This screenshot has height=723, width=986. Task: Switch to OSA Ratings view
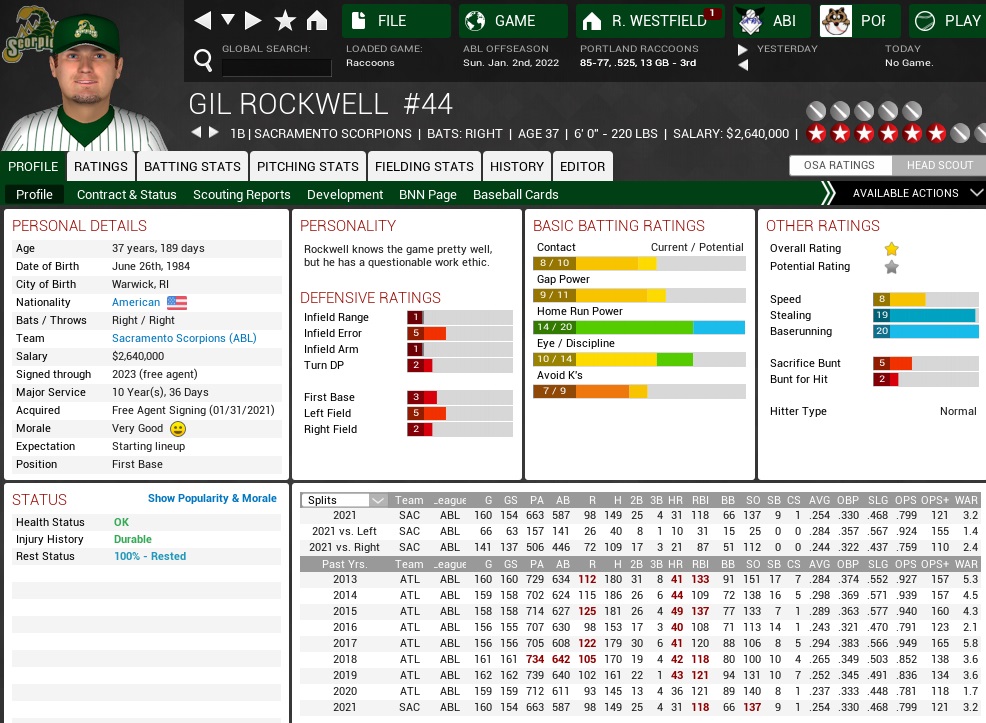point(839,165)
